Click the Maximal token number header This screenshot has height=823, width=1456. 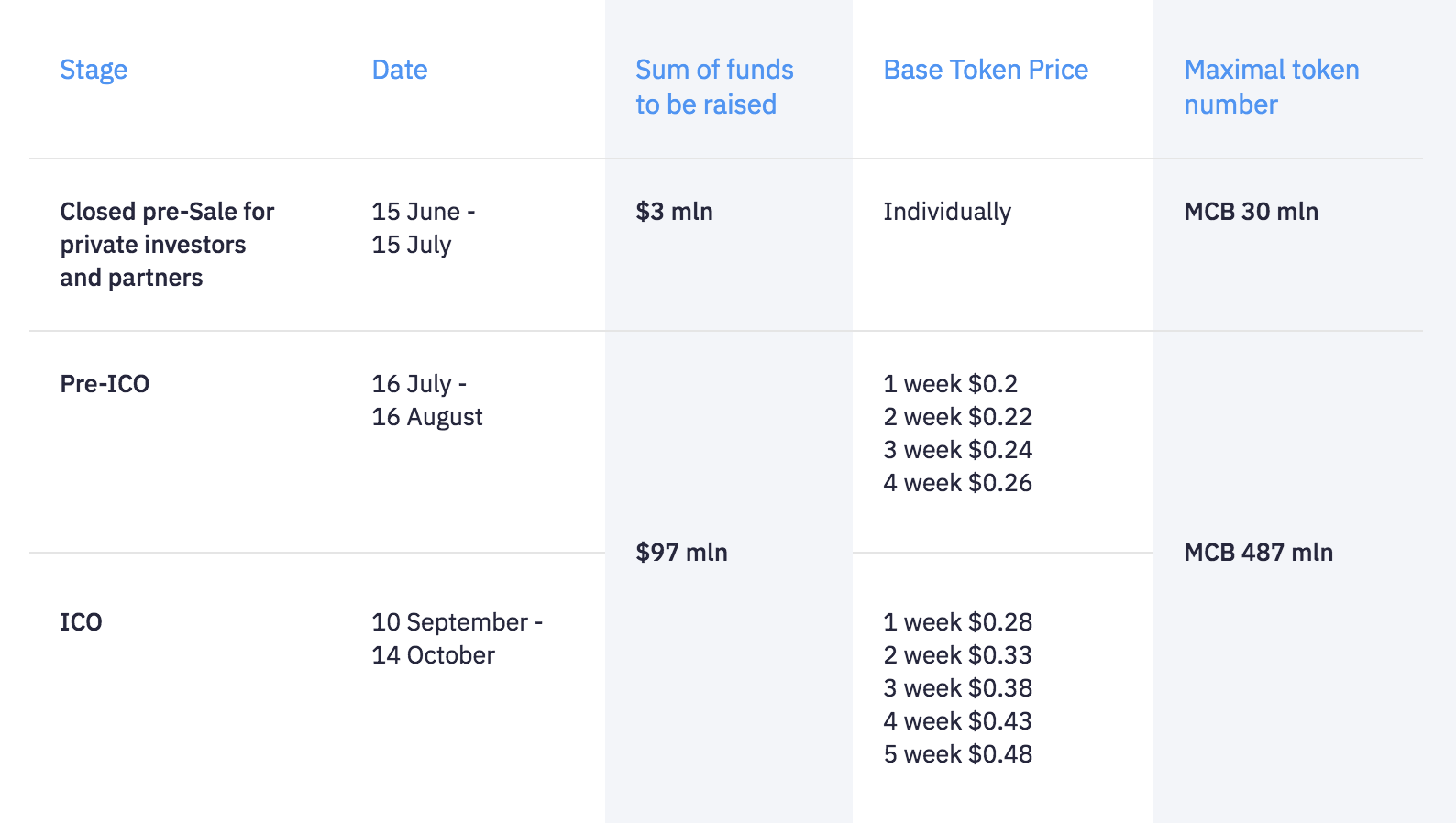(x=1271, y=87)
